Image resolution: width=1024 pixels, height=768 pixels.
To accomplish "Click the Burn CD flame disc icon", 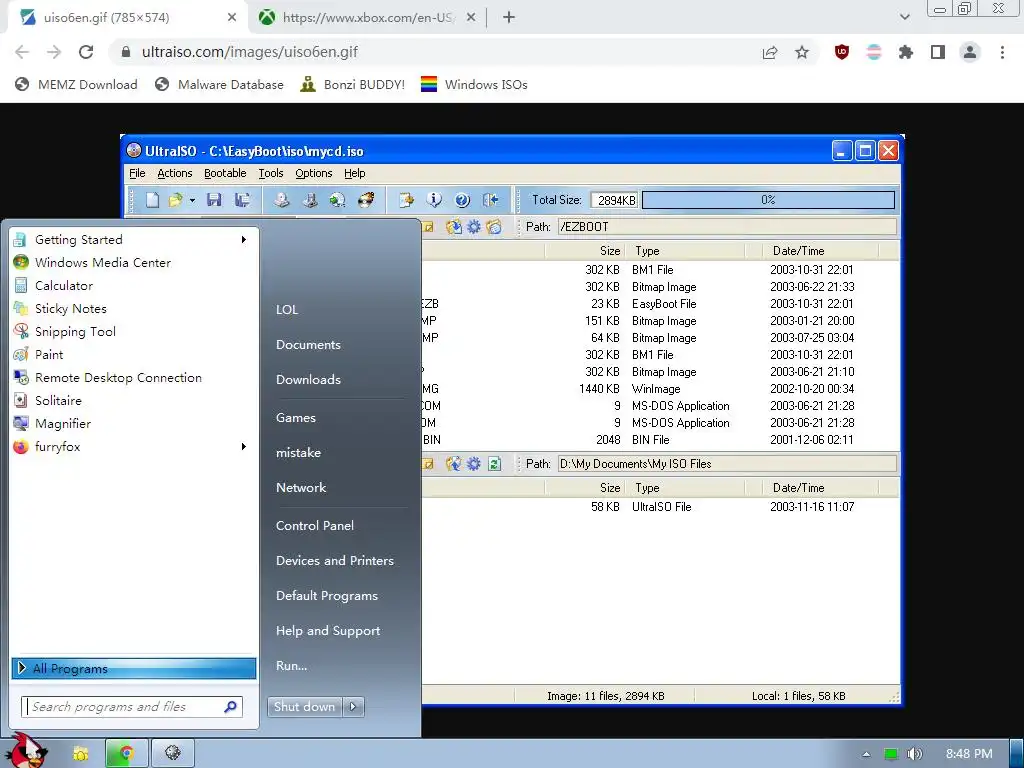I will point(366,200).
